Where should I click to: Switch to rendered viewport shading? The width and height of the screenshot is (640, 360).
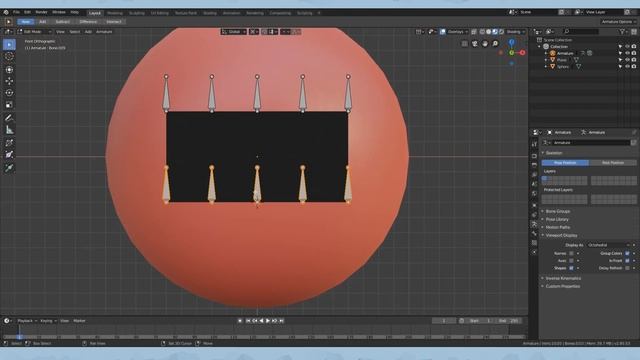tap(501, 31)
